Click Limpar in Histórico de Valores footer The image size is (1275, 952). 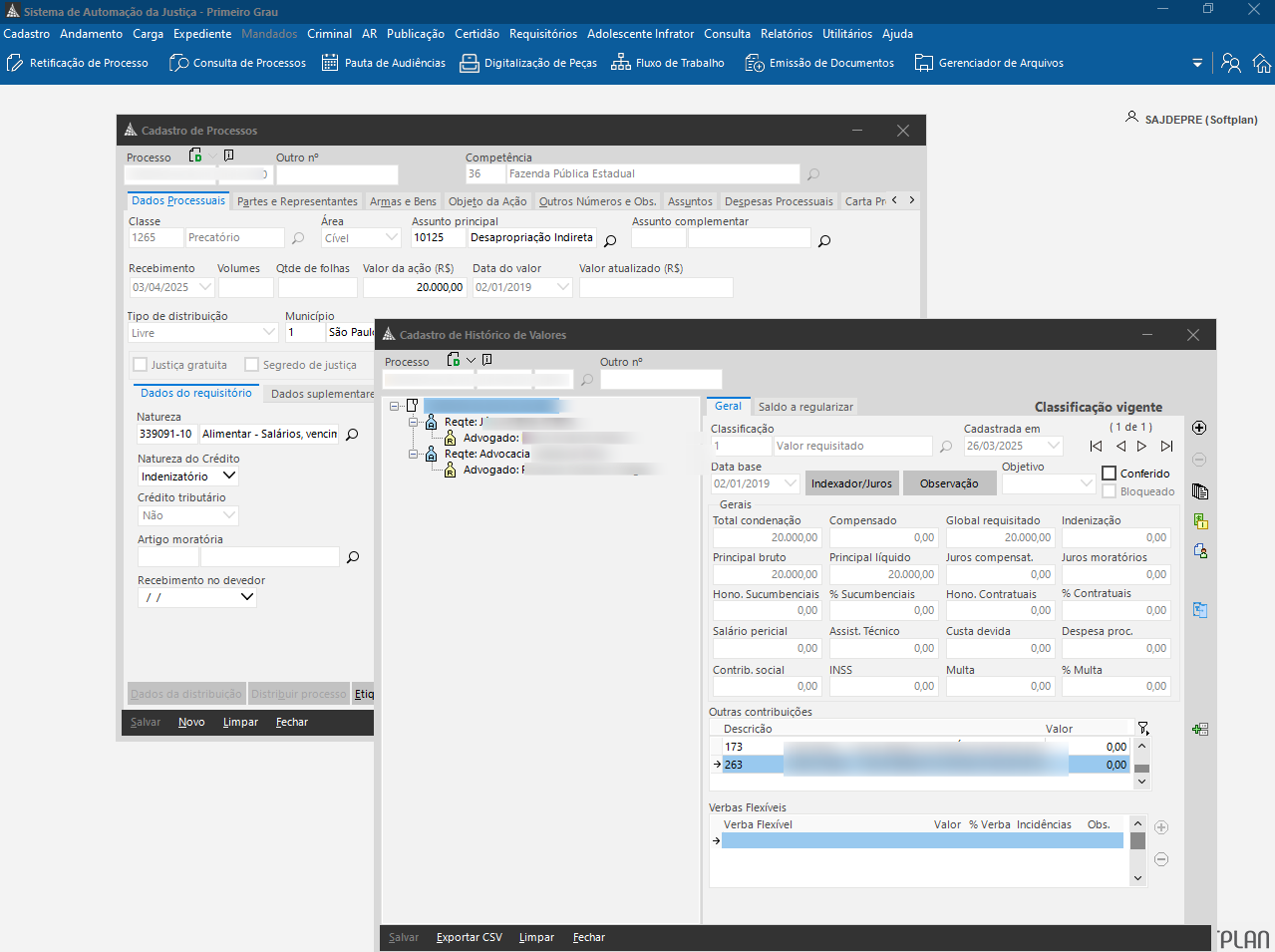pyautogui.click(x=536, y=937)
